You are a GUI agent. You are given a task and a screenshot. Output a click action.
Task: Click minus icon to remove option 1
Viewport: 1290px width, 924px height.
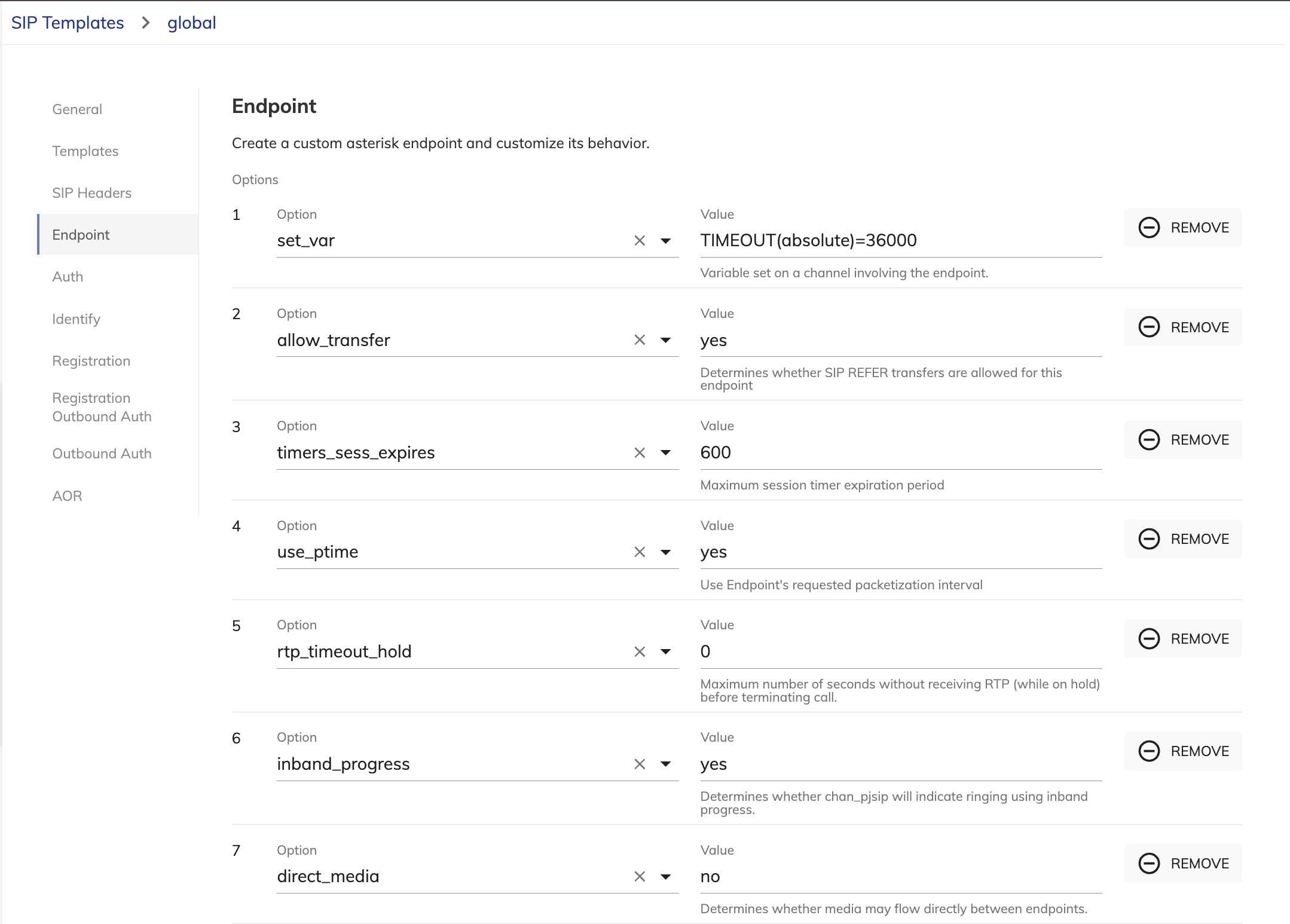1149,228
